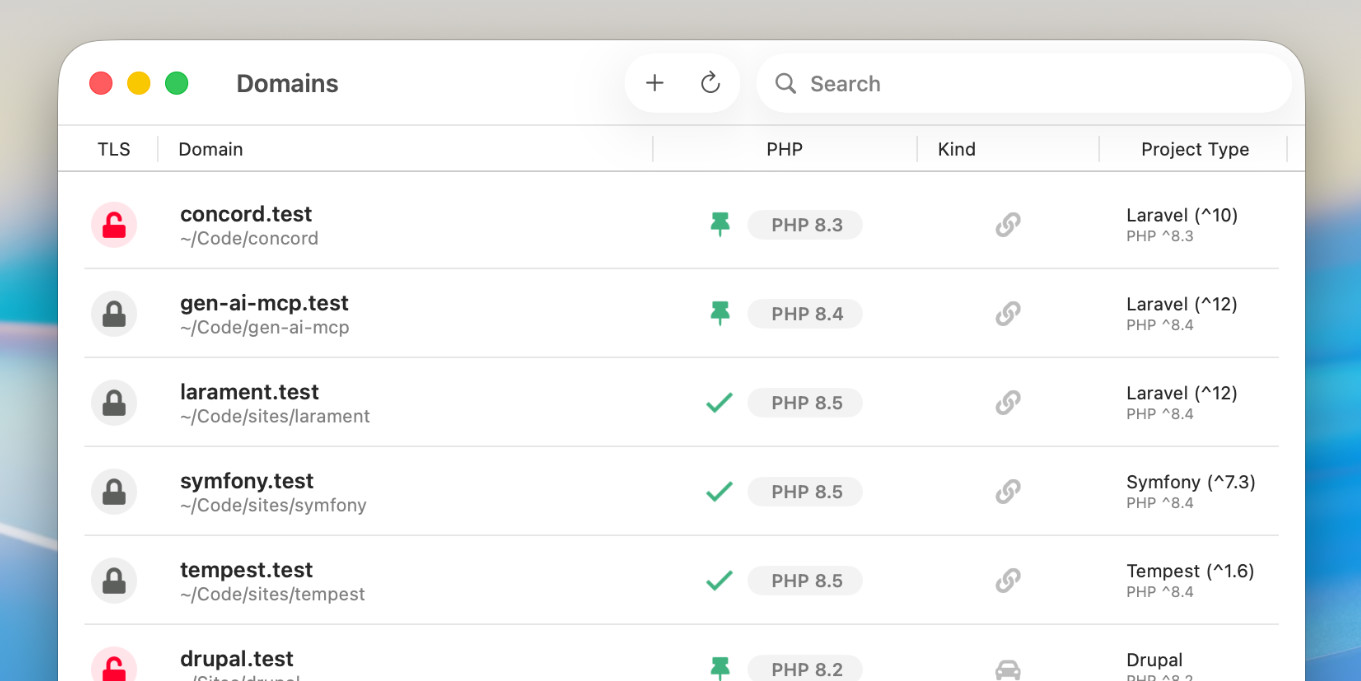
Task: Click the car icon in the drupal.test row
Action: (1008, 669)
